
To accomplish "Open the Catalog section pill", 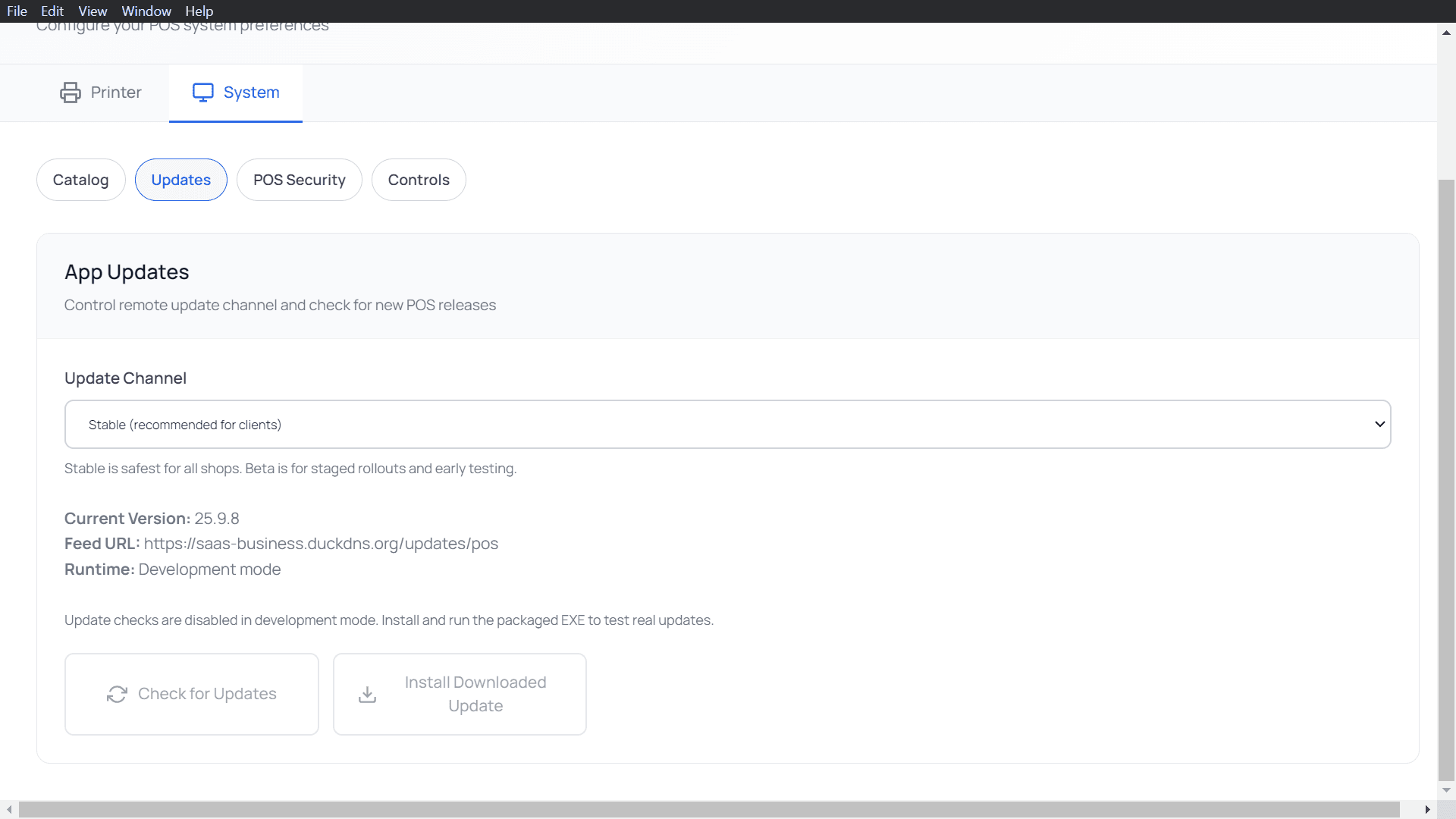I will [81, 180].
